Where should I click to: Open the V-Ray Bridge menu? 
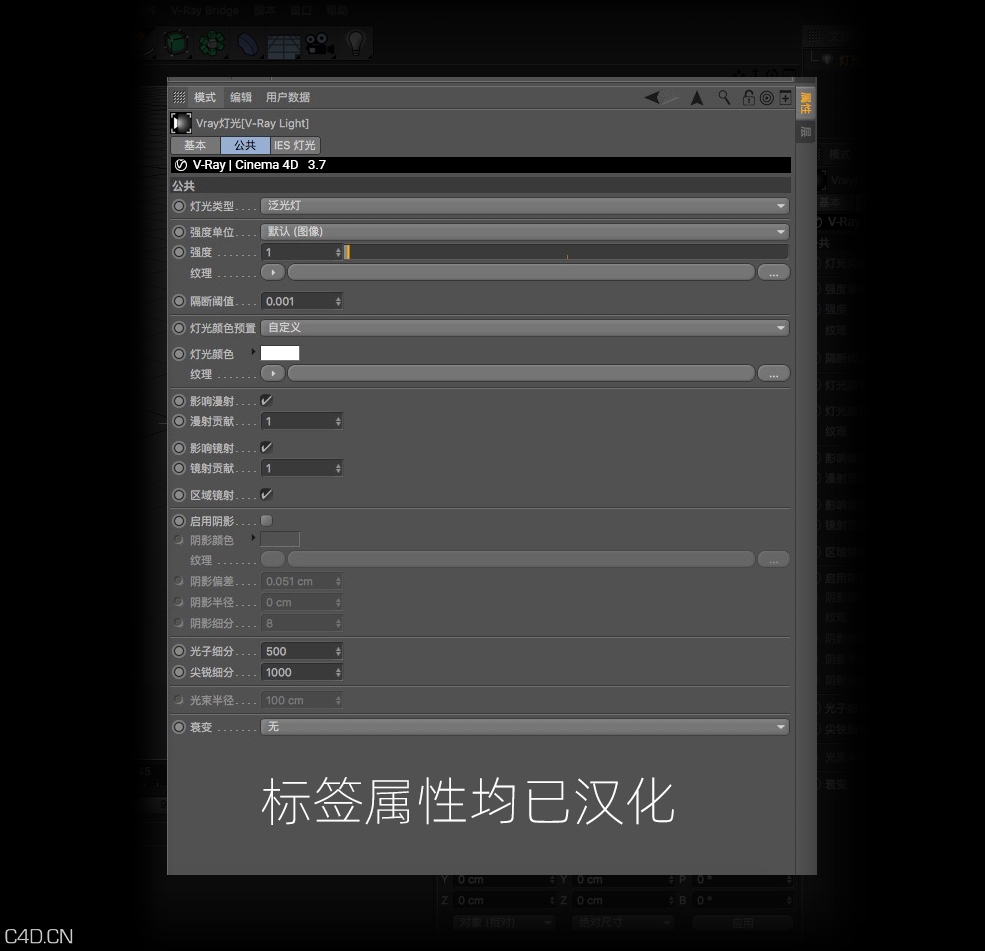coord(205,11)
